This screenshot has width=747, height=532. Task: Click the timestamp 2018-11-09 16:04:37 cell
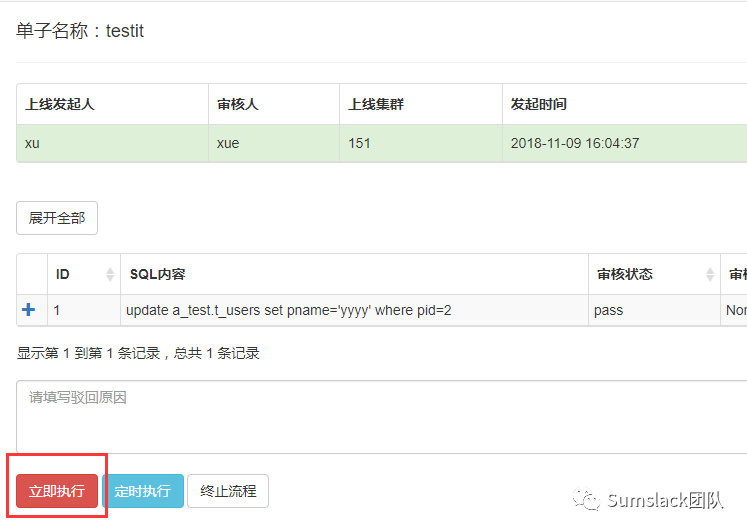click(575, 143)
